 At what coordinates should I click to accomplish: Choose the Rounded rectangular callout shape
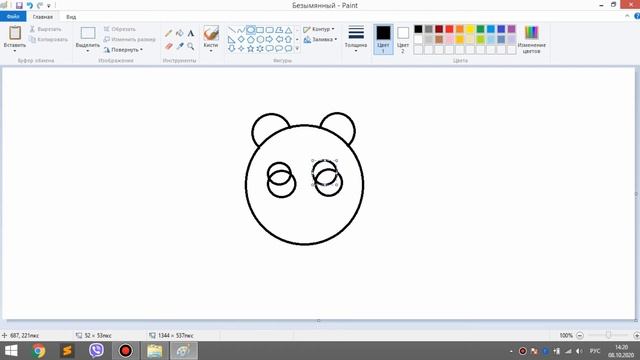click(269, 49)
